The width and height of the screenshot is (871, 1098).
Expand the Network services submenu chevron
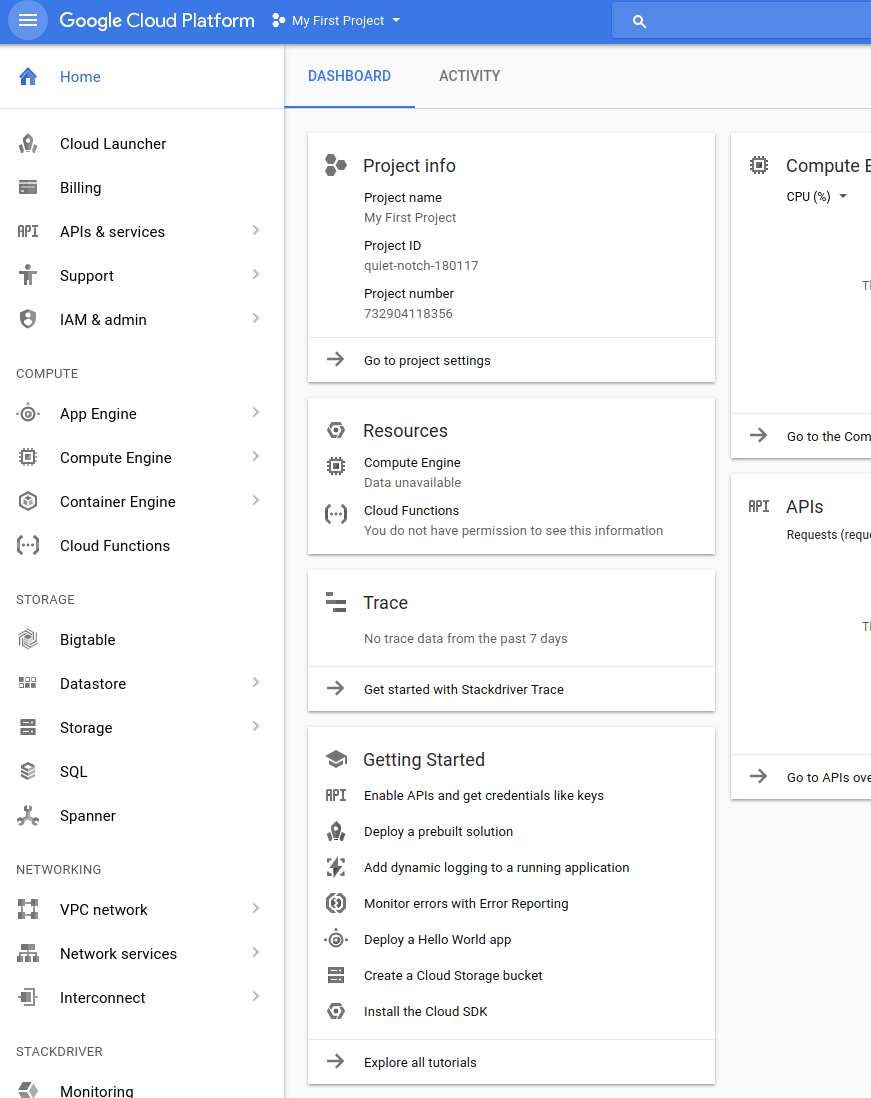click(256, 952)
